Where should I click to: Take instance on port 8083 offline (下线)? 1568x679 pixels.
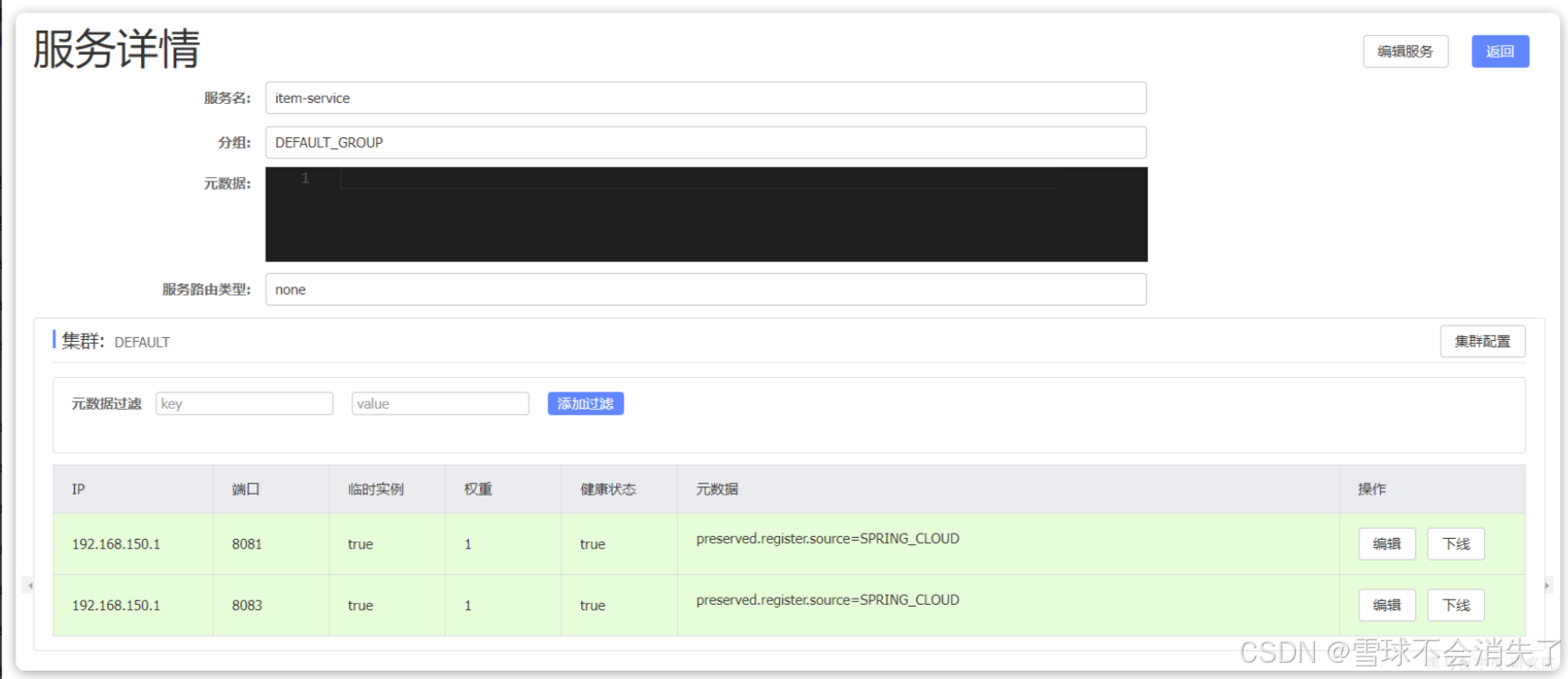(x=1456, y=605)
